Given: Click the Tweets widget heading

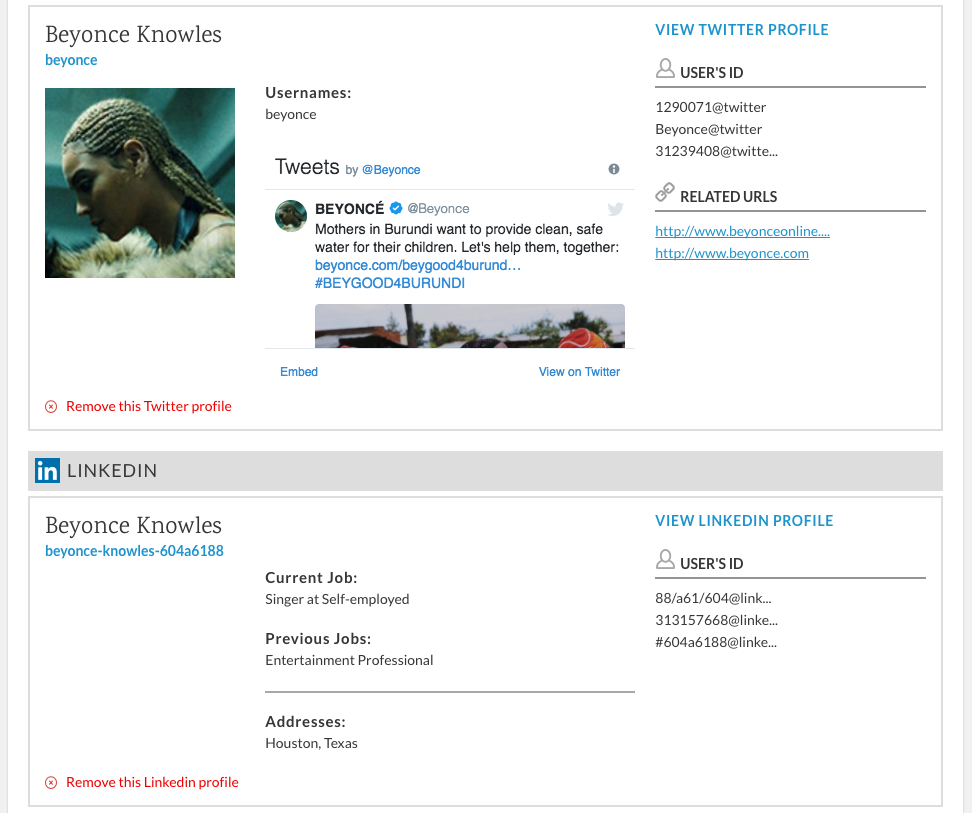Looking at the screenshot, I should pos(307,167).
